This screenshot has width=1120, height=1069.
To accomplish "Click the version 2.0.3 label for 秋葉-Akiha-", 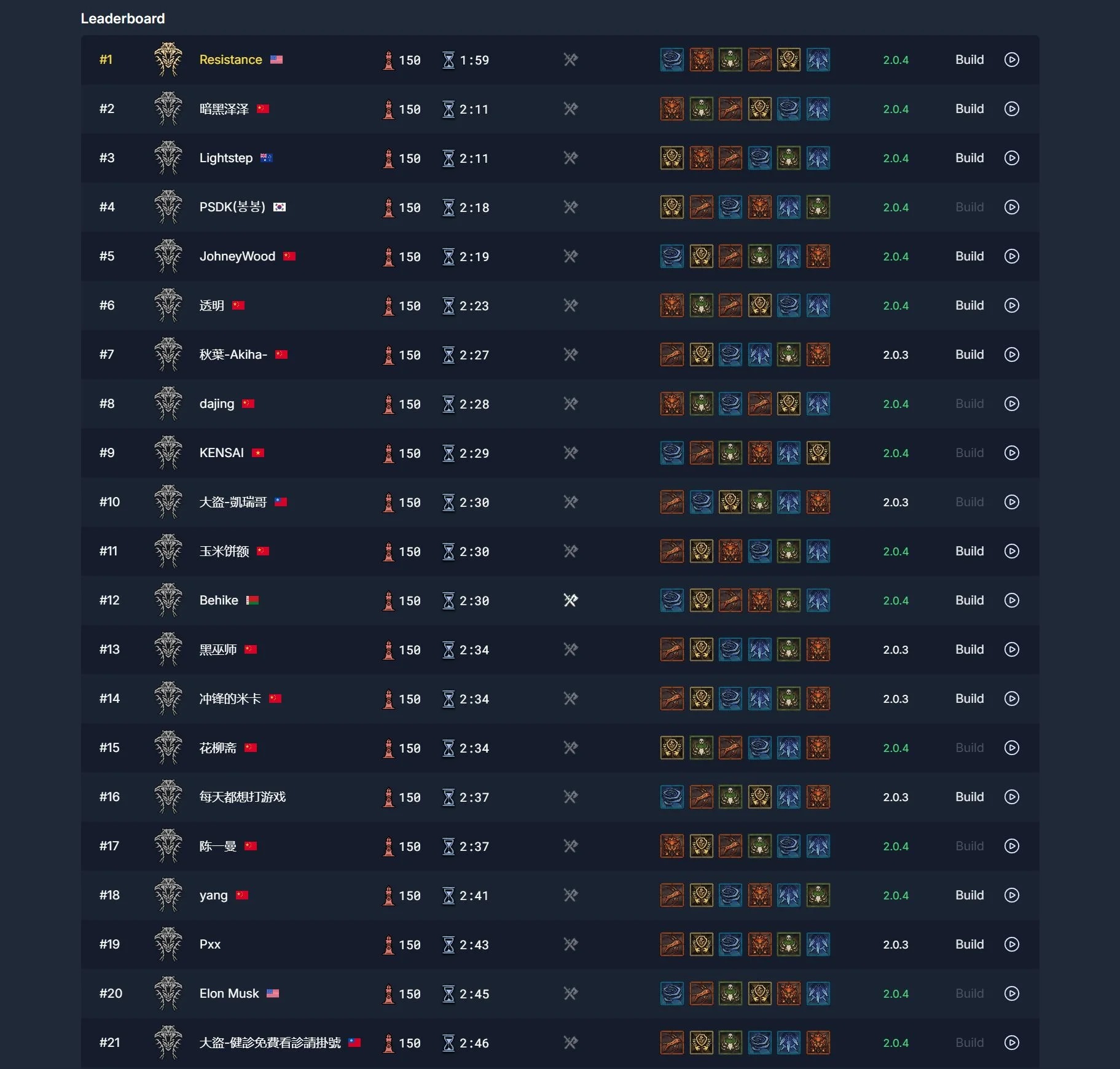I will click(895, 354).
